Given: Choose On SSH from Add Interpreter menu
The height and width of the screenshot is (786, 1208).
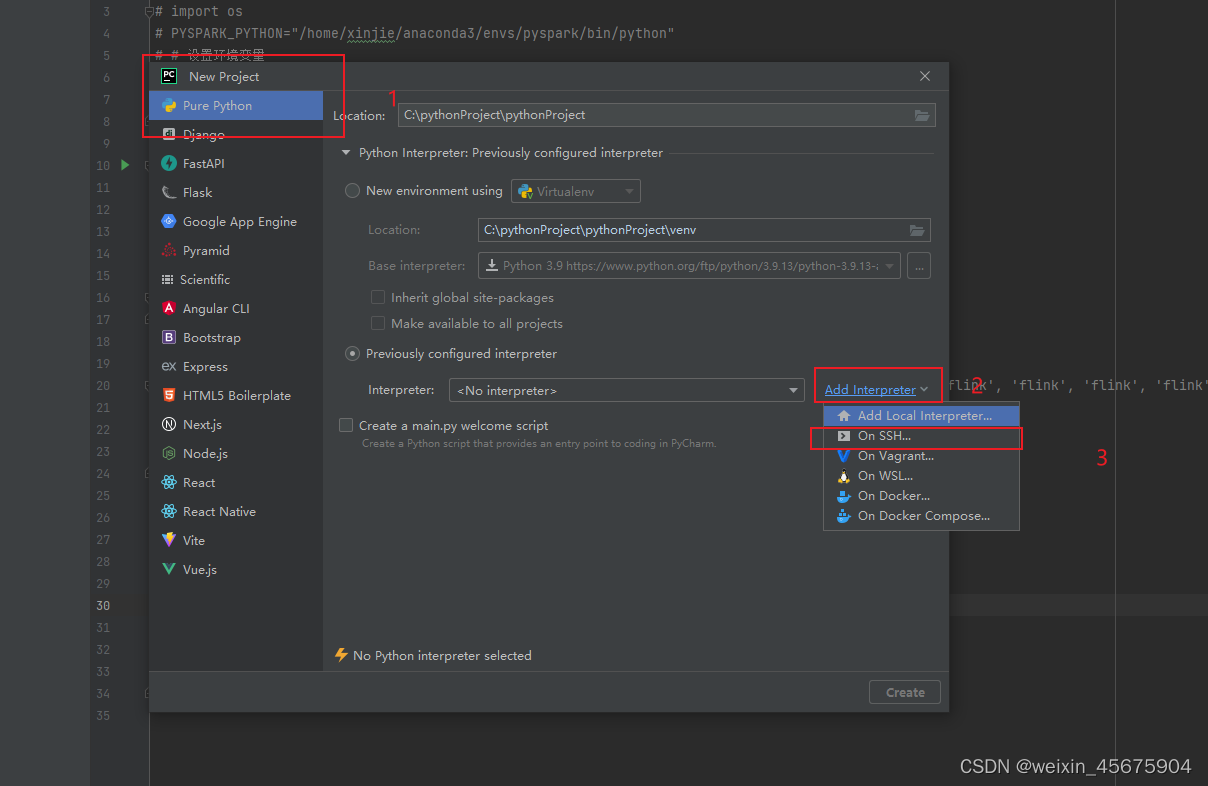Looking at the screenshot, I should tap(889, 437).
